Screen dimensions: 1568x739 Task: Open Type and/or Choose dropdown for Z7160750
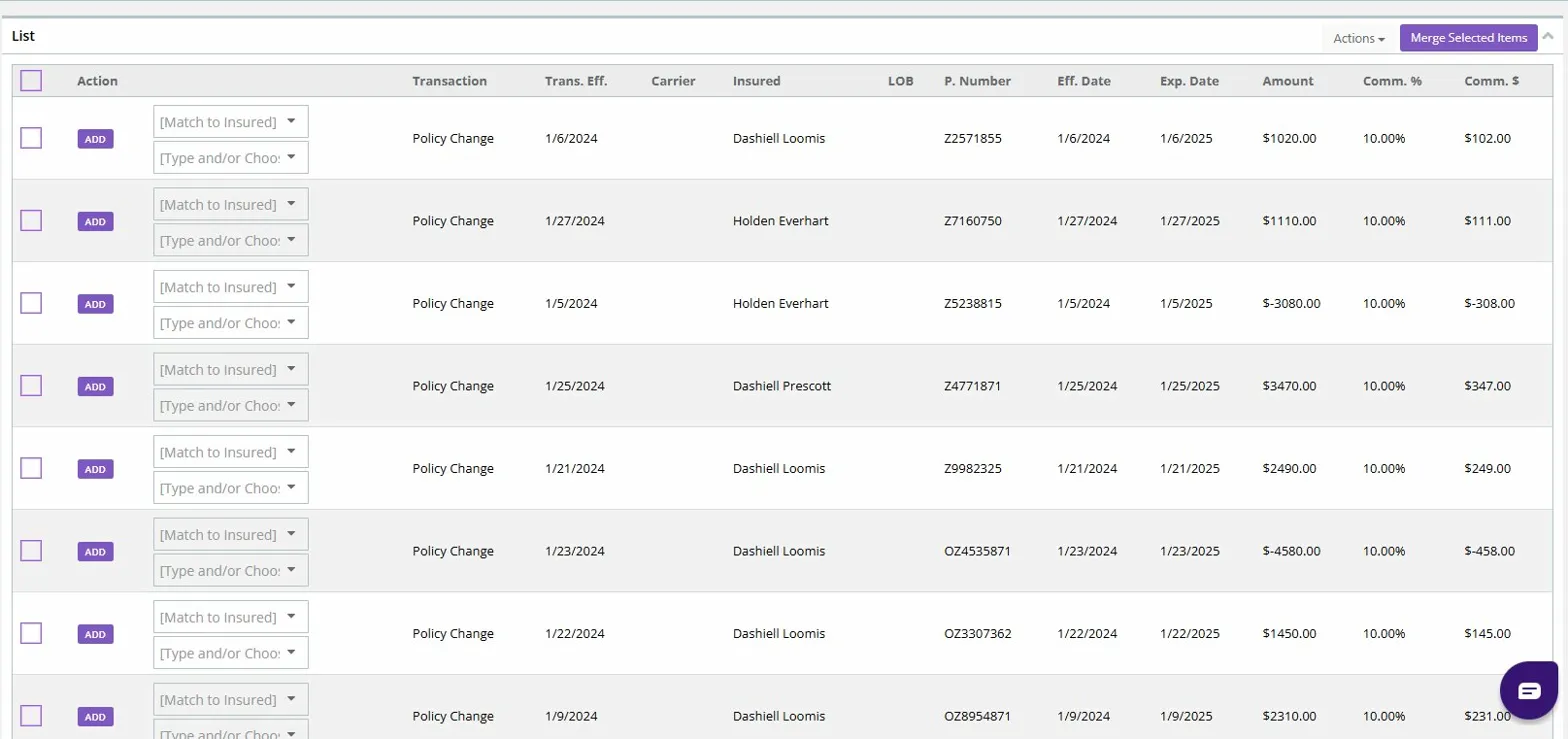click(231, 240)
